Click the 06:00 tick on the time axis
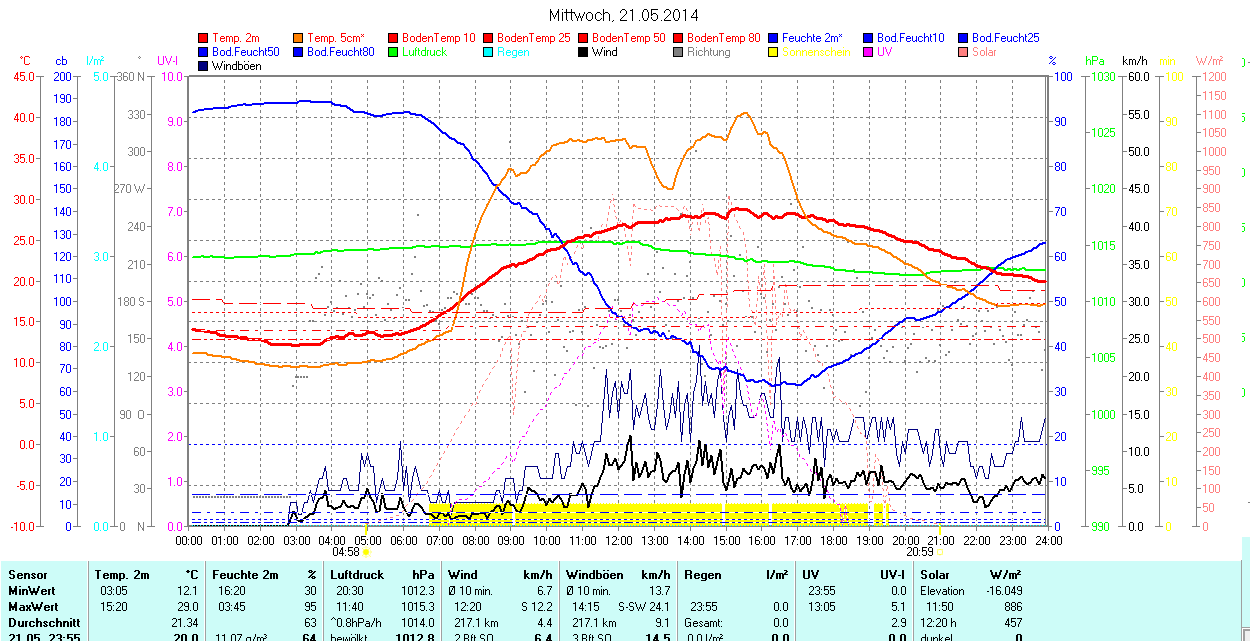Screen dimensions: 1250x641 click(x=404, y=540)
